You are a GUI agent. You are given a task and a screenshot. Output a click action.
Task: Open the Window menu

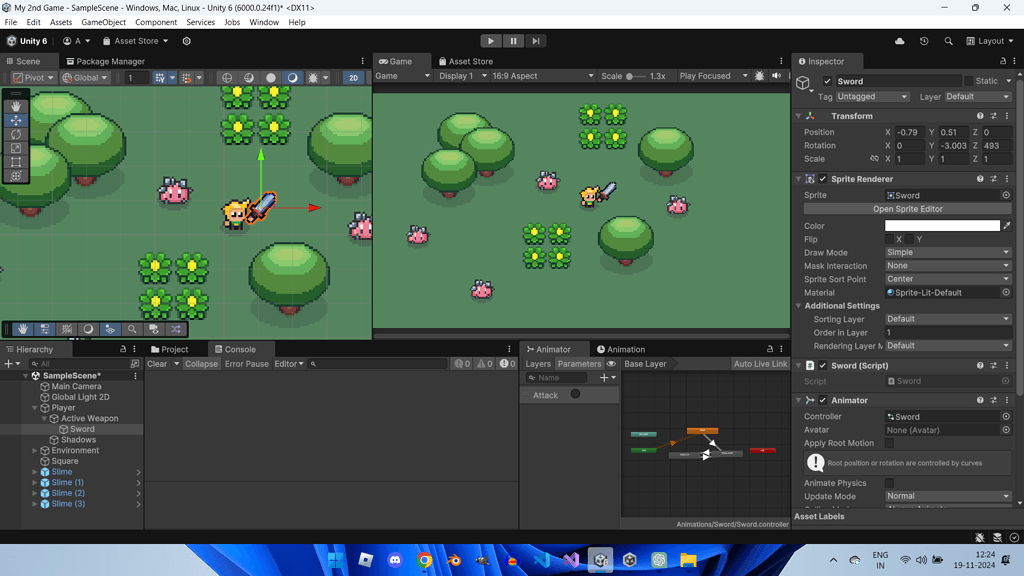coord(264,22)
